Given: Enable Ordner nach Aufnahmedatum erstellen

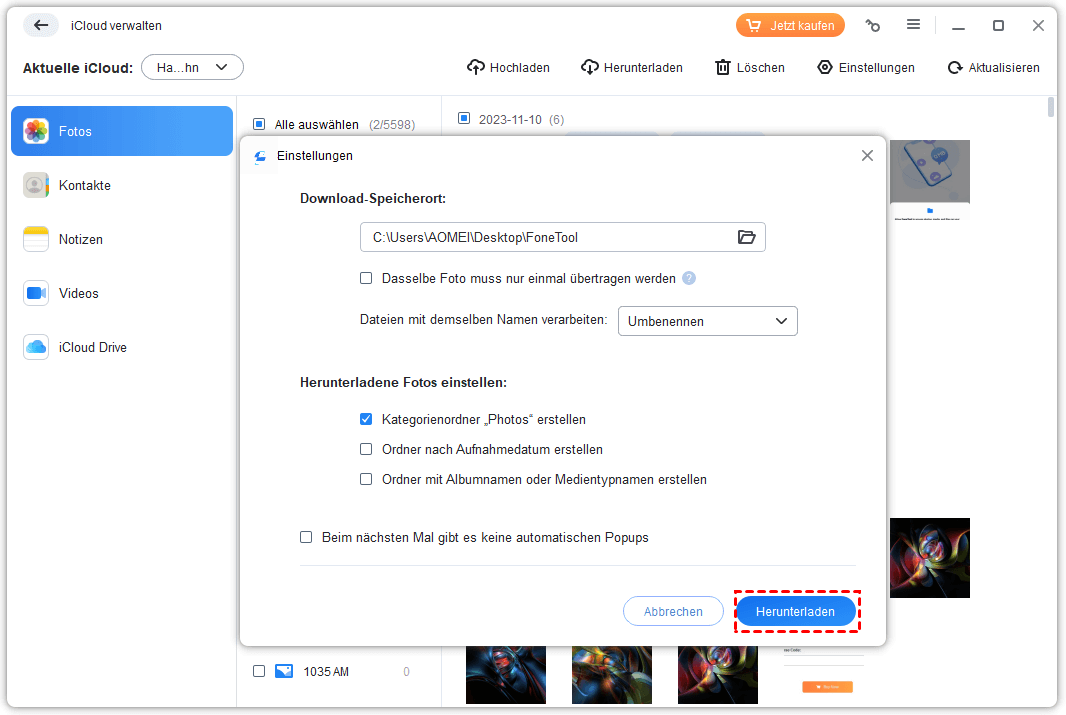Looking at the screenshot, I should pyautogui.click(x=366, y=450).
